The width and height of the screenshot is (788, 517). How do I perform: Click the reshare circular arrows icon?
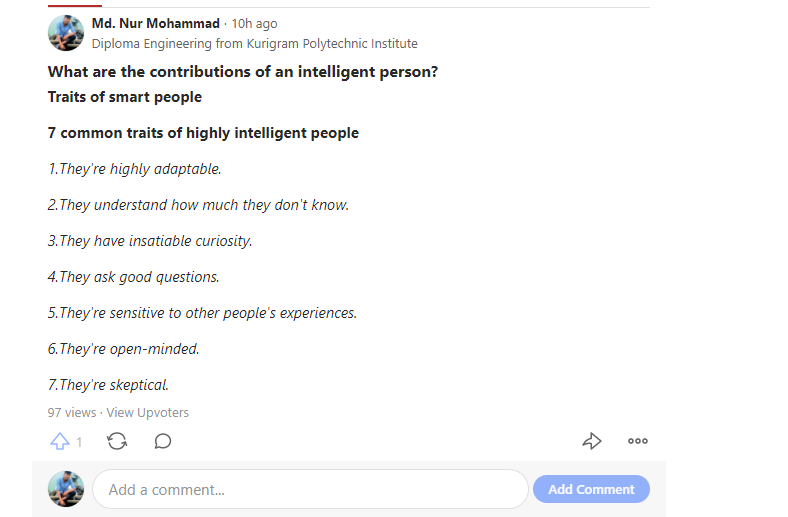click(117, 441)
